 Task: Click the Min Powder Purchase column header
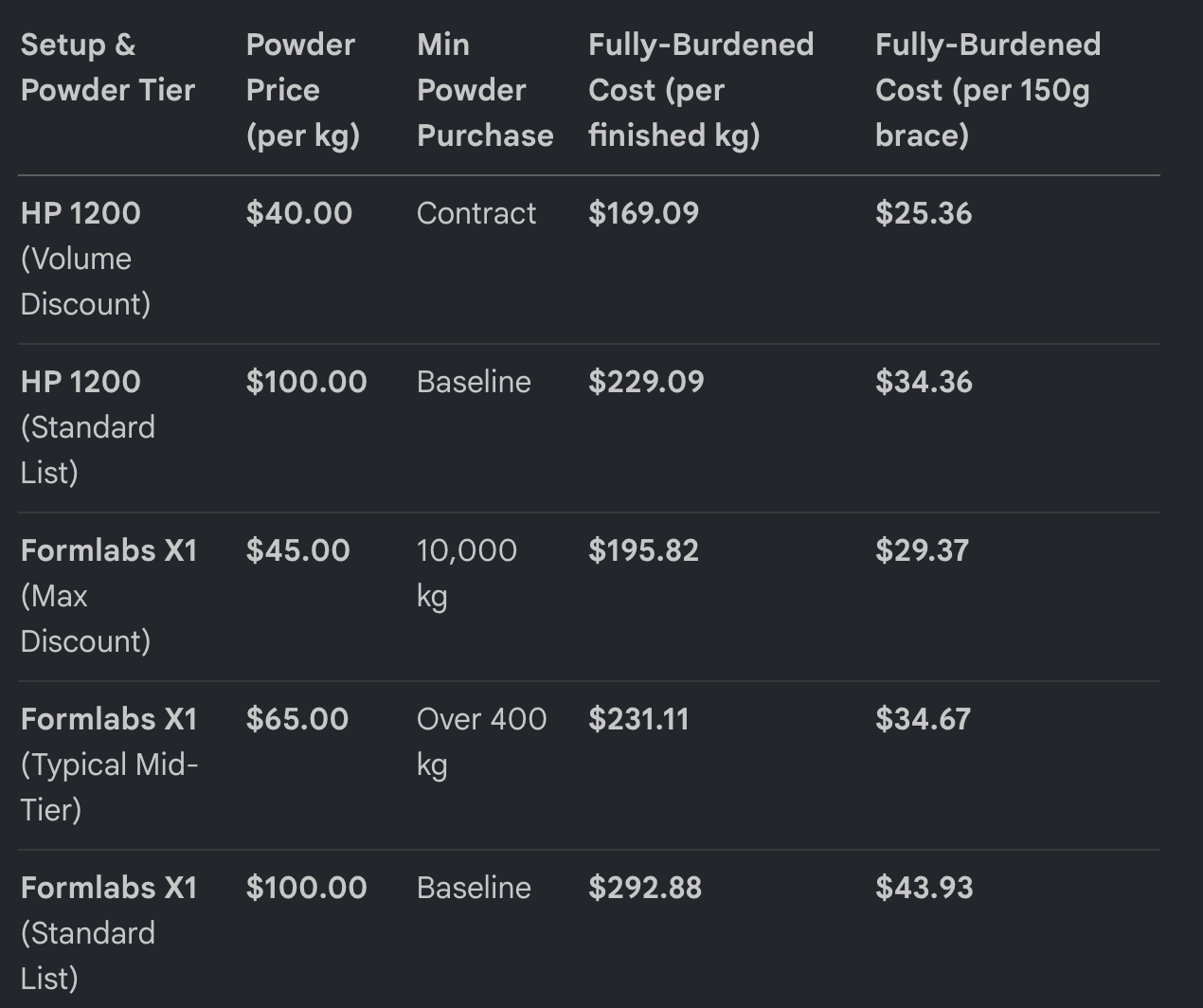point(485,90)
